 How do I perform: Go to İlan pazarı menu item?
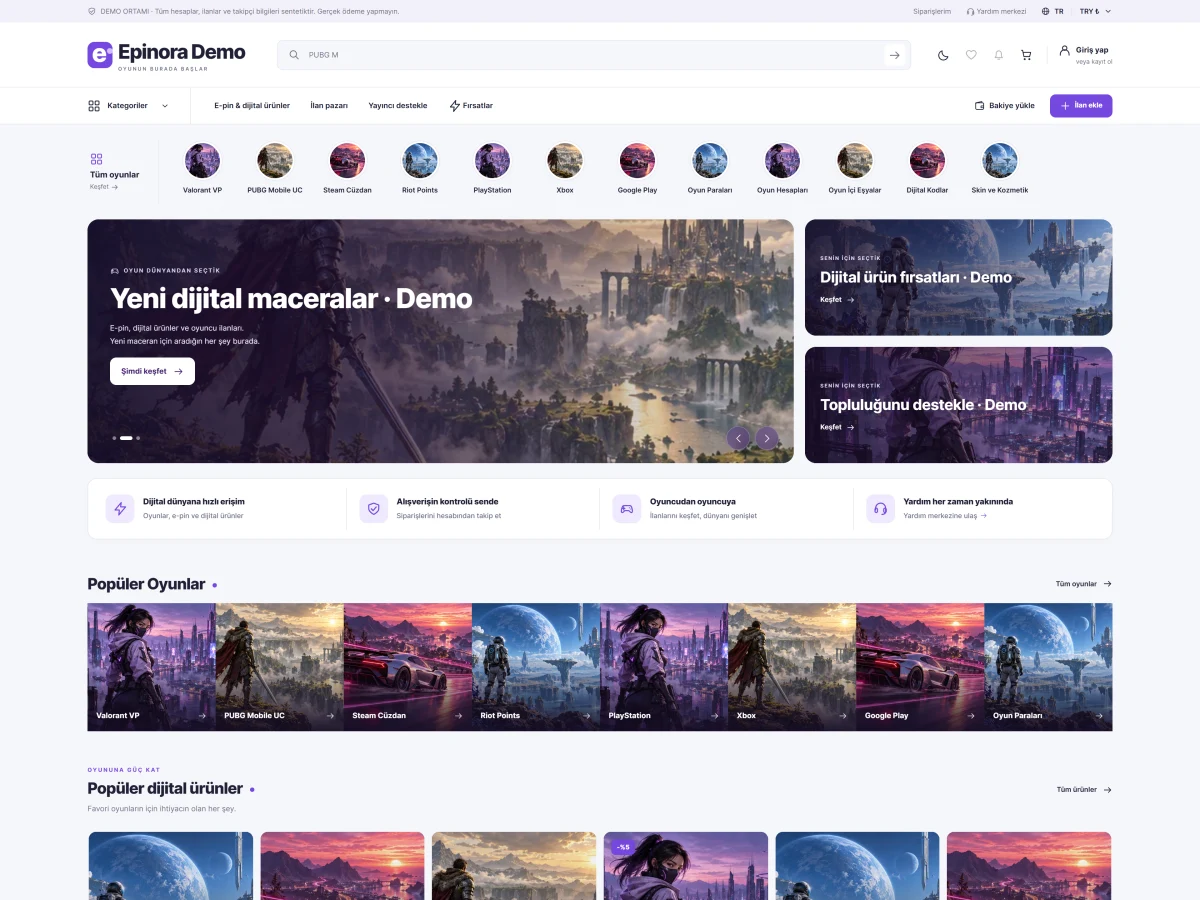329,106
